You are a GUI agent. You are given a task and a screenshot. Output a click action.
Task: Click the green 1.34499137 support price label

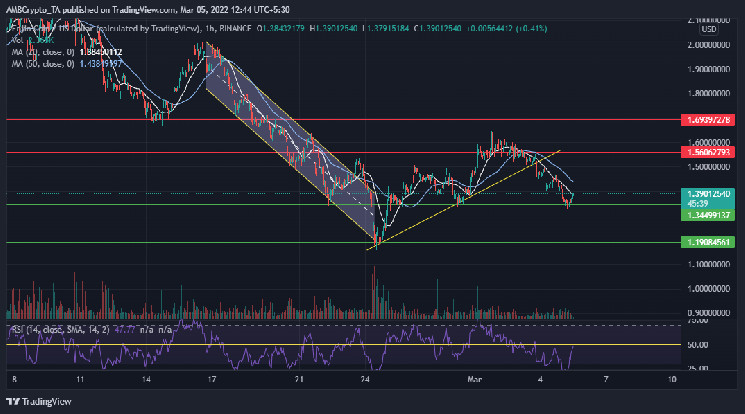pos(707,215)
